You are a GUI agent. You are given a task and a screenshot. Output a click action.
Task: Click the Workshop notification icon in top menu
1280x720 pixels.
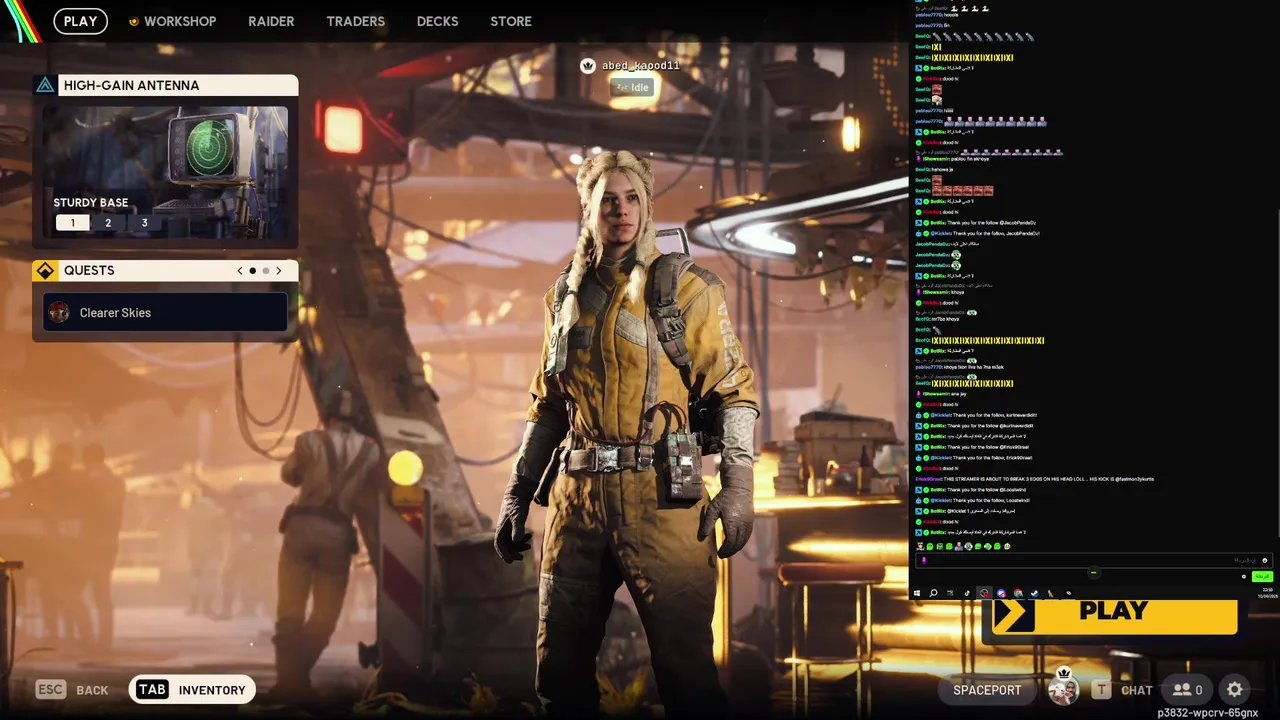click(x=134, y=21)
